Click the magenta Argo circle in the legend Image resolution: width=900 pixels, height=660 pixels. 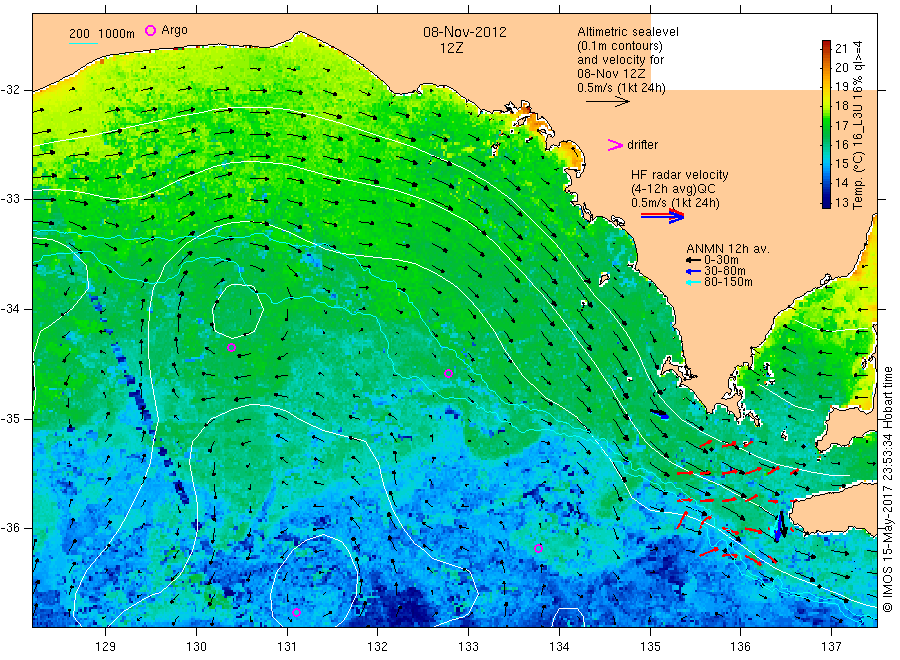click(x=150, y=30)
